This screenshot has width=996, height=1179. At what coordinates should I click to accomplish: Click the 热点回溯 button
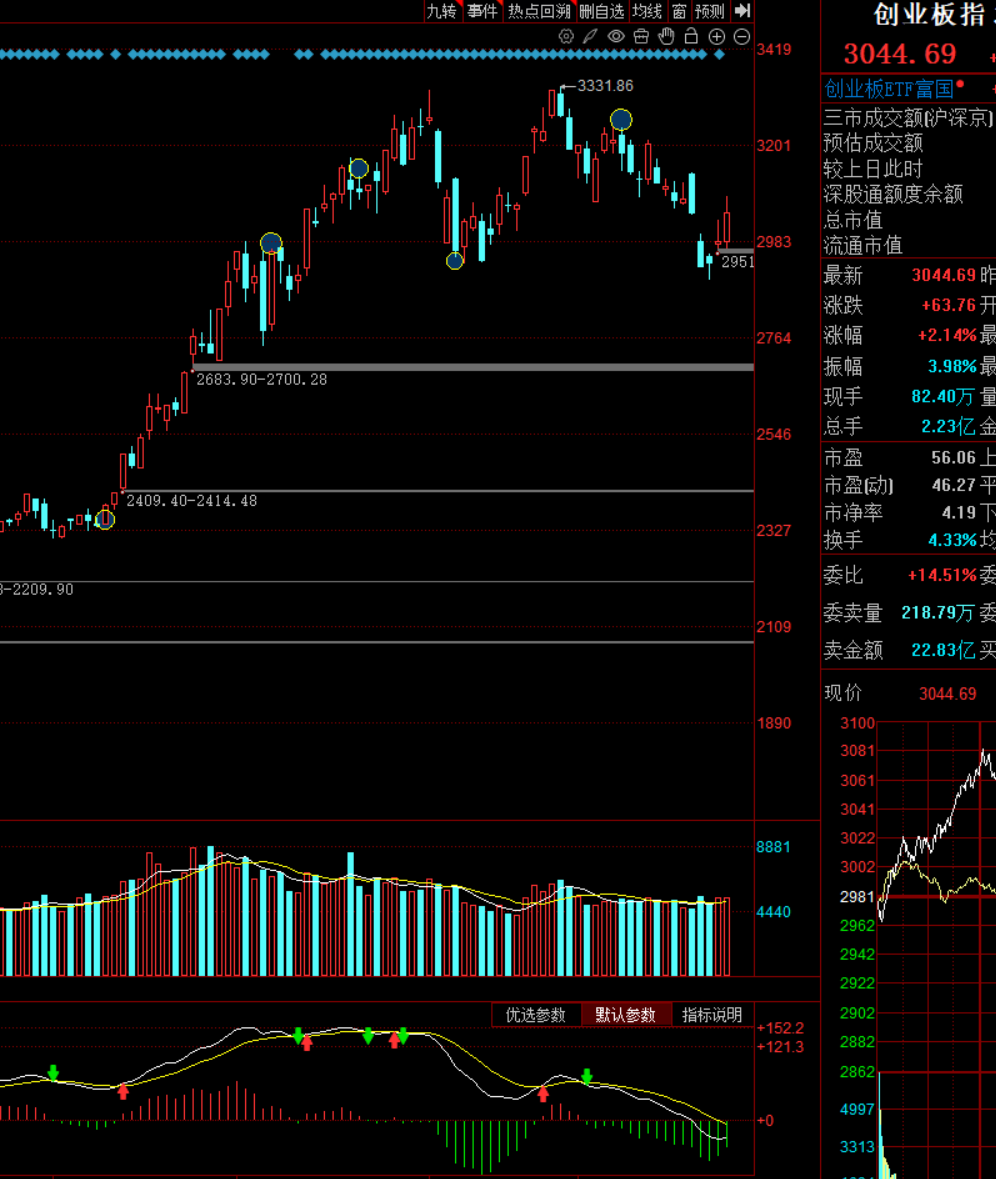tap(539, 11)
